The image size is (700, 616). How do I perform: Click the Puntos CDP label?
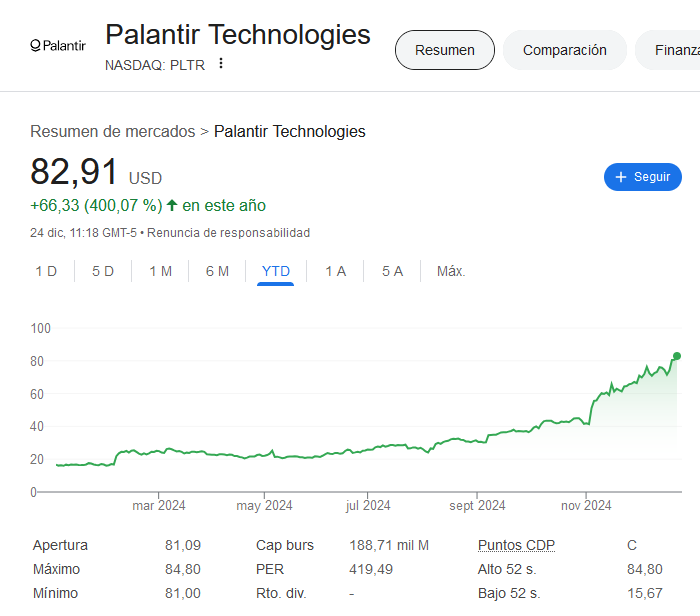click(516, 545)
